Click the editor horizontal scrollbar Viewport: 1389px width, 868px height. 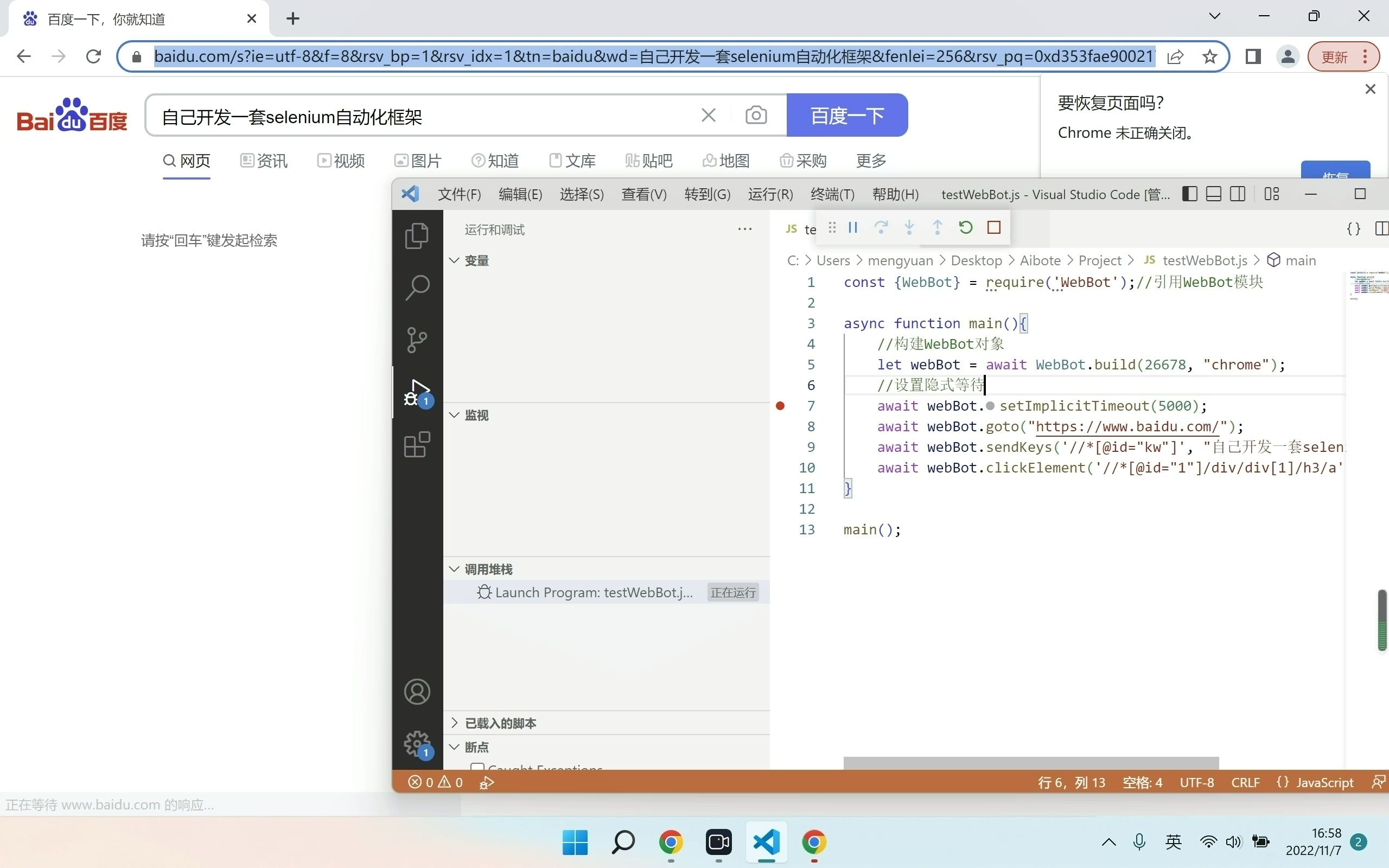[x=1031, y=763]
